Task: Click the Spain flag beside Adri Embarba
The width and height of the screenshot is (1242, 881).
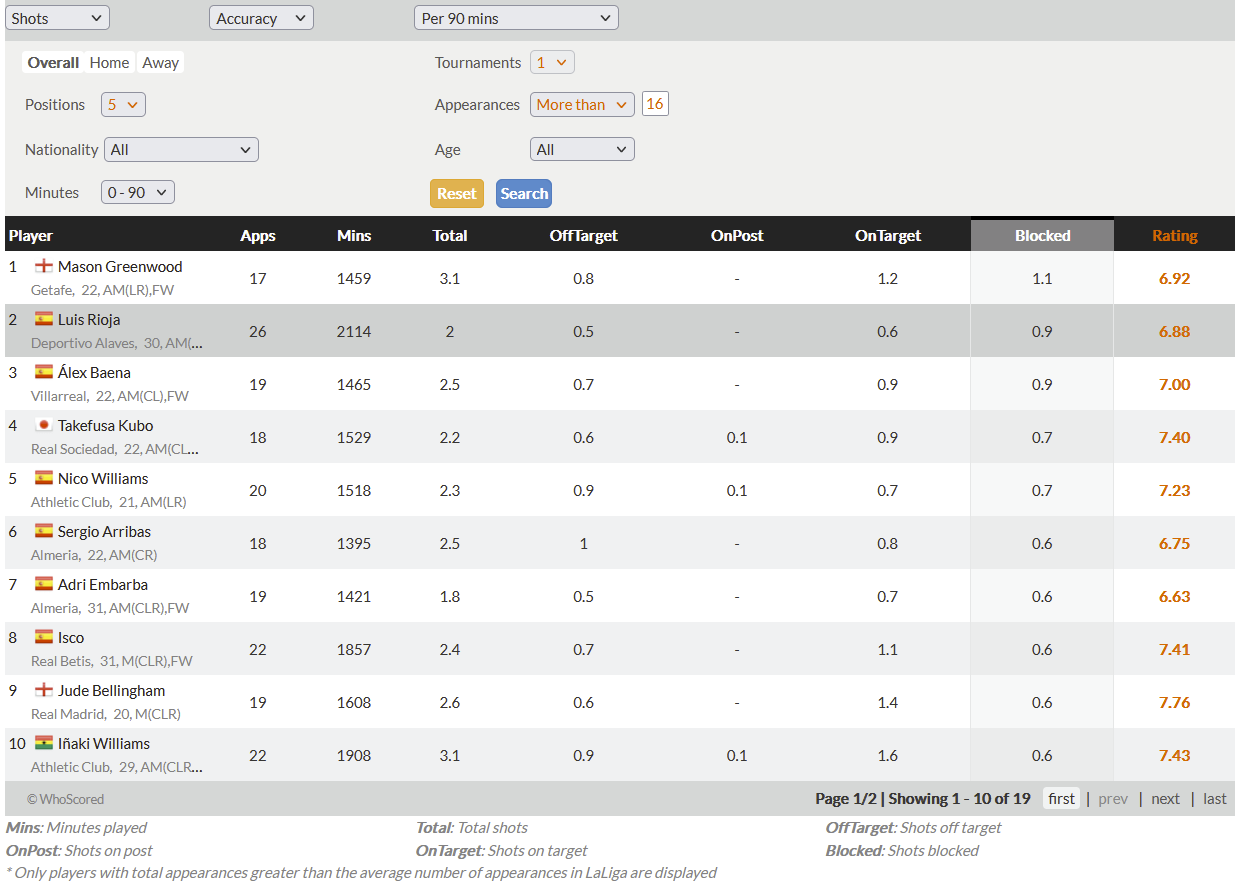Action: (x=44, y=584)
